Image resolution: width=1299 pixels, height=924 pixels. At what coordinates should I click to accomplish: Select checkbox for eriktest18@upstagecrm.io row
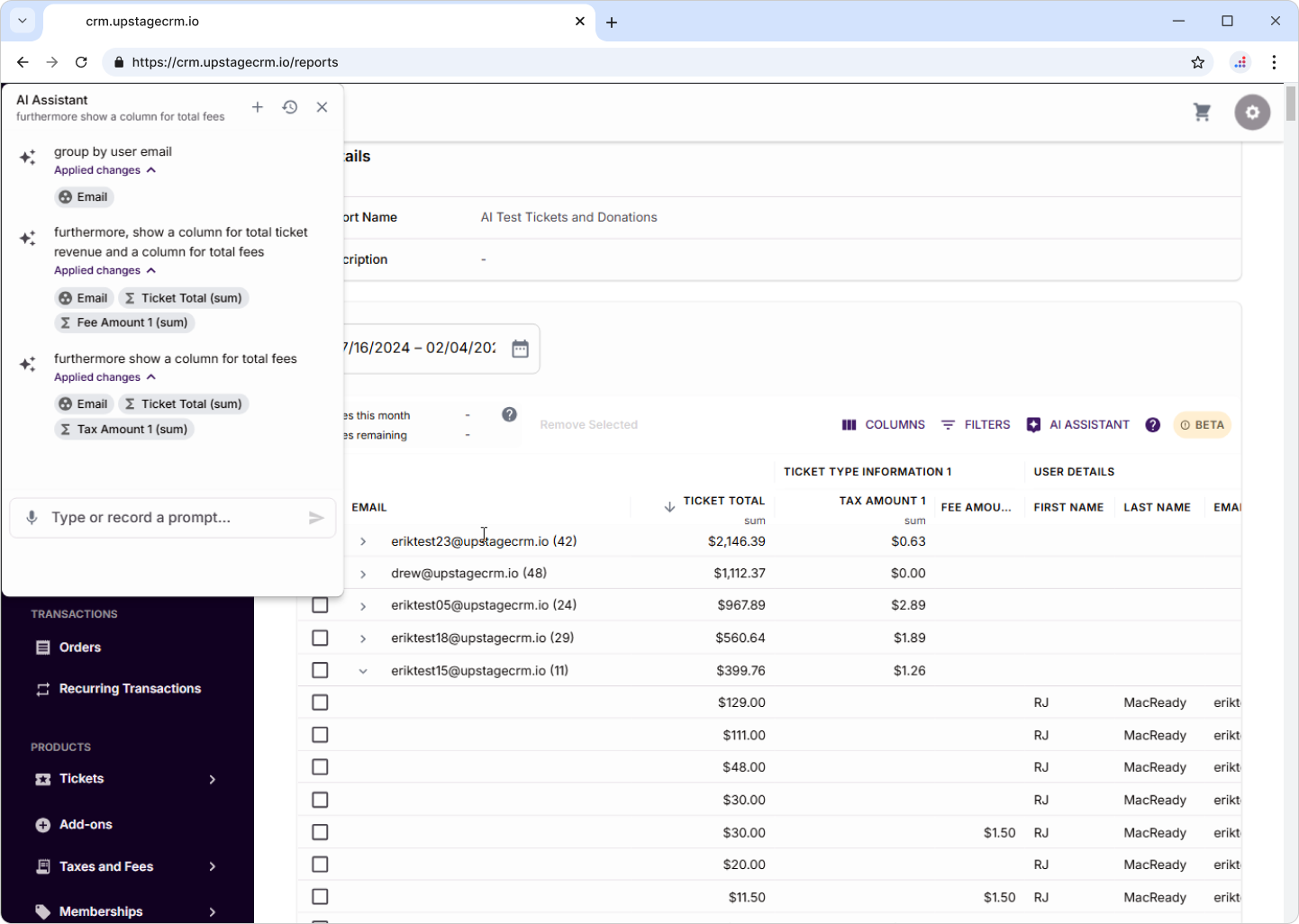pyautogui.click(x=320, y=638)
